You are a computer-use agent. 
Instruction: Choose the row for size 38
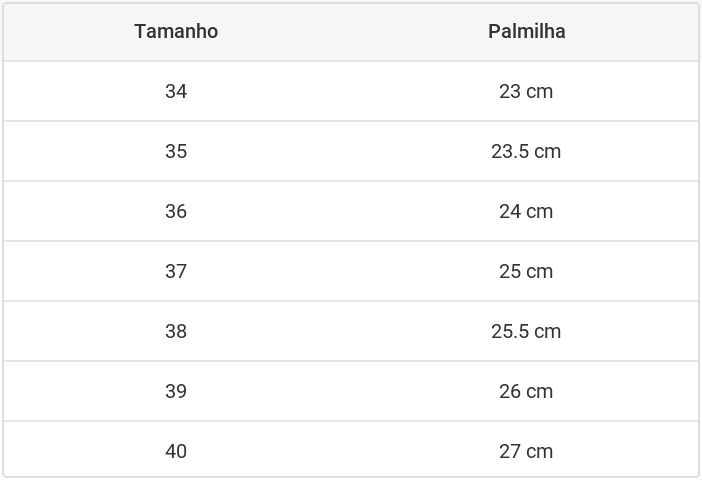[351, 331]
